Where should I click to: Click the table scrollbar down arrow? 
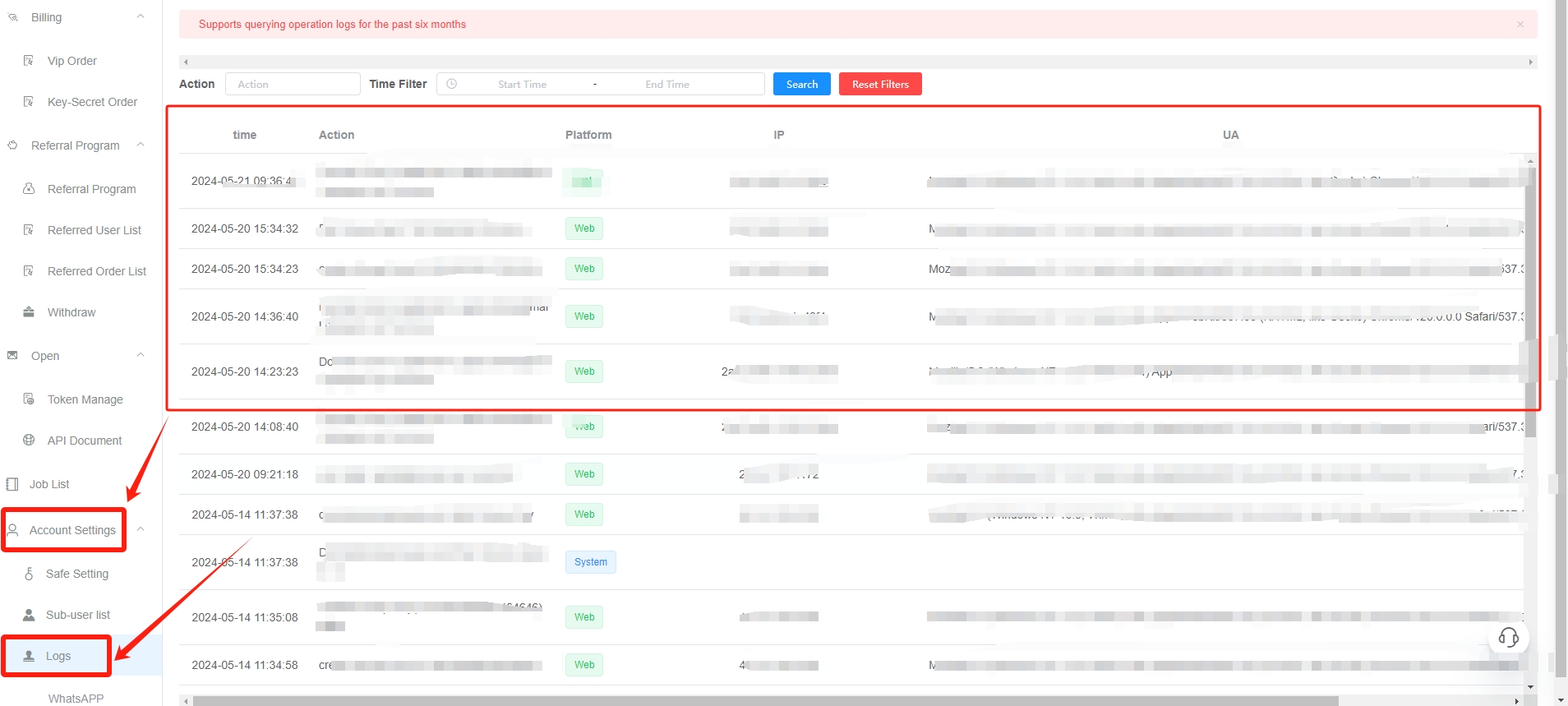1530,687
